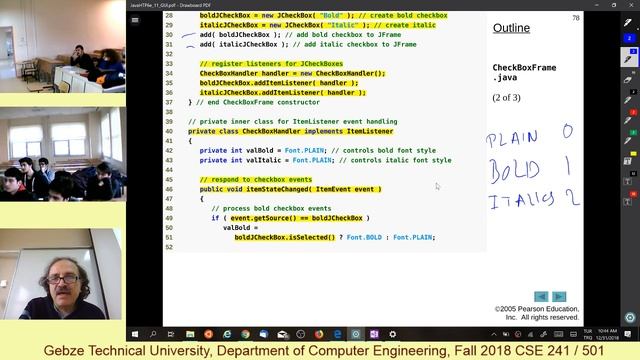
Task: Click the 'JavaHTP6e_11_GUI.pdf - Drawboard PDF' window title
Action: (170, 5)
